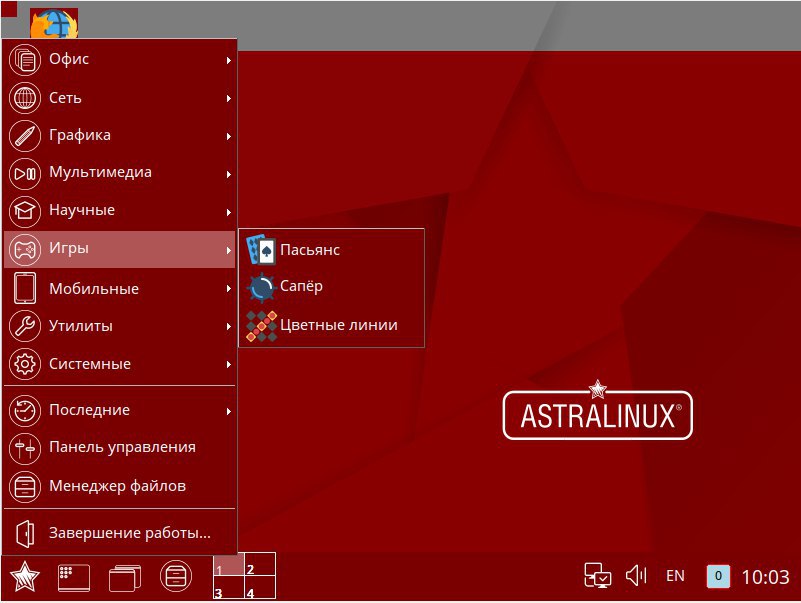Open the Мобильные menu category
The height and width of the screenshot is (603, 801).
(x=120, y=288)
